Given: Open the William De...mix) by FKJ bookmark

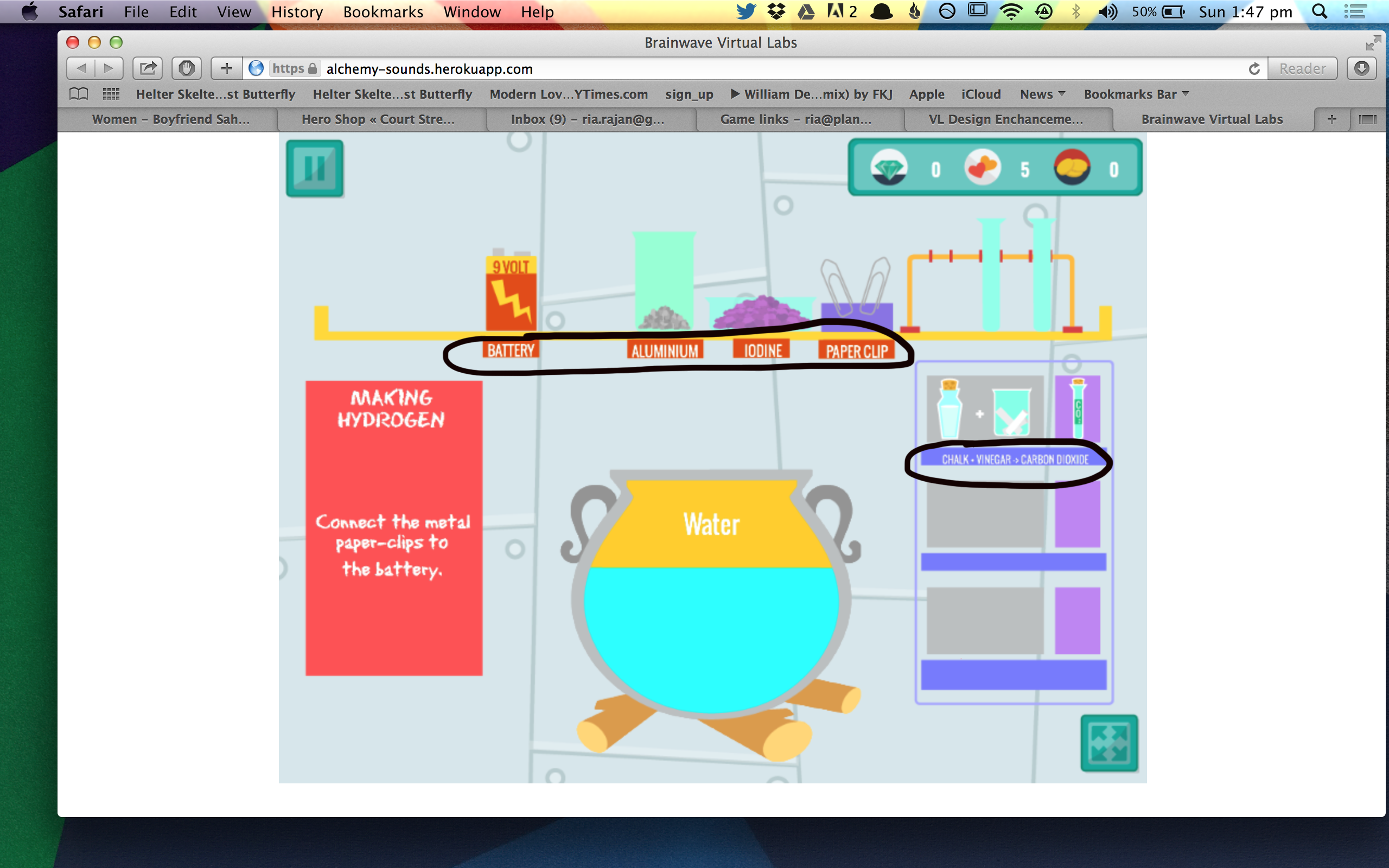Looking at the screenshot, I should tap(811, 94).
